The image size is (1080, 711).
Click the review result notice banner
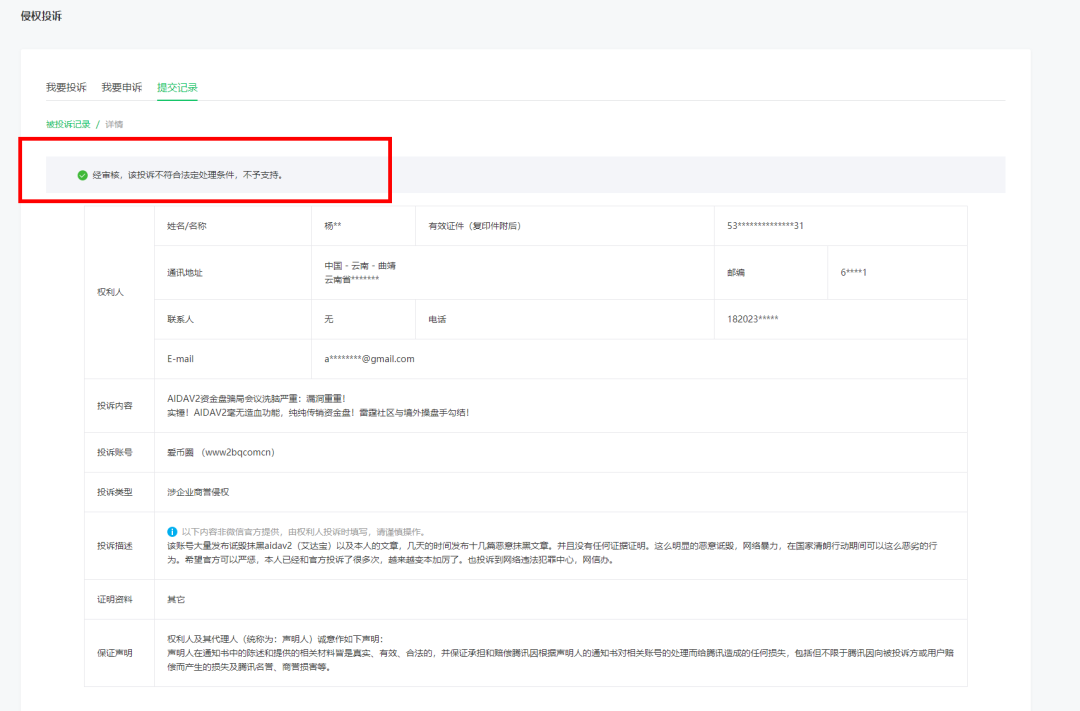coord(400,173)
